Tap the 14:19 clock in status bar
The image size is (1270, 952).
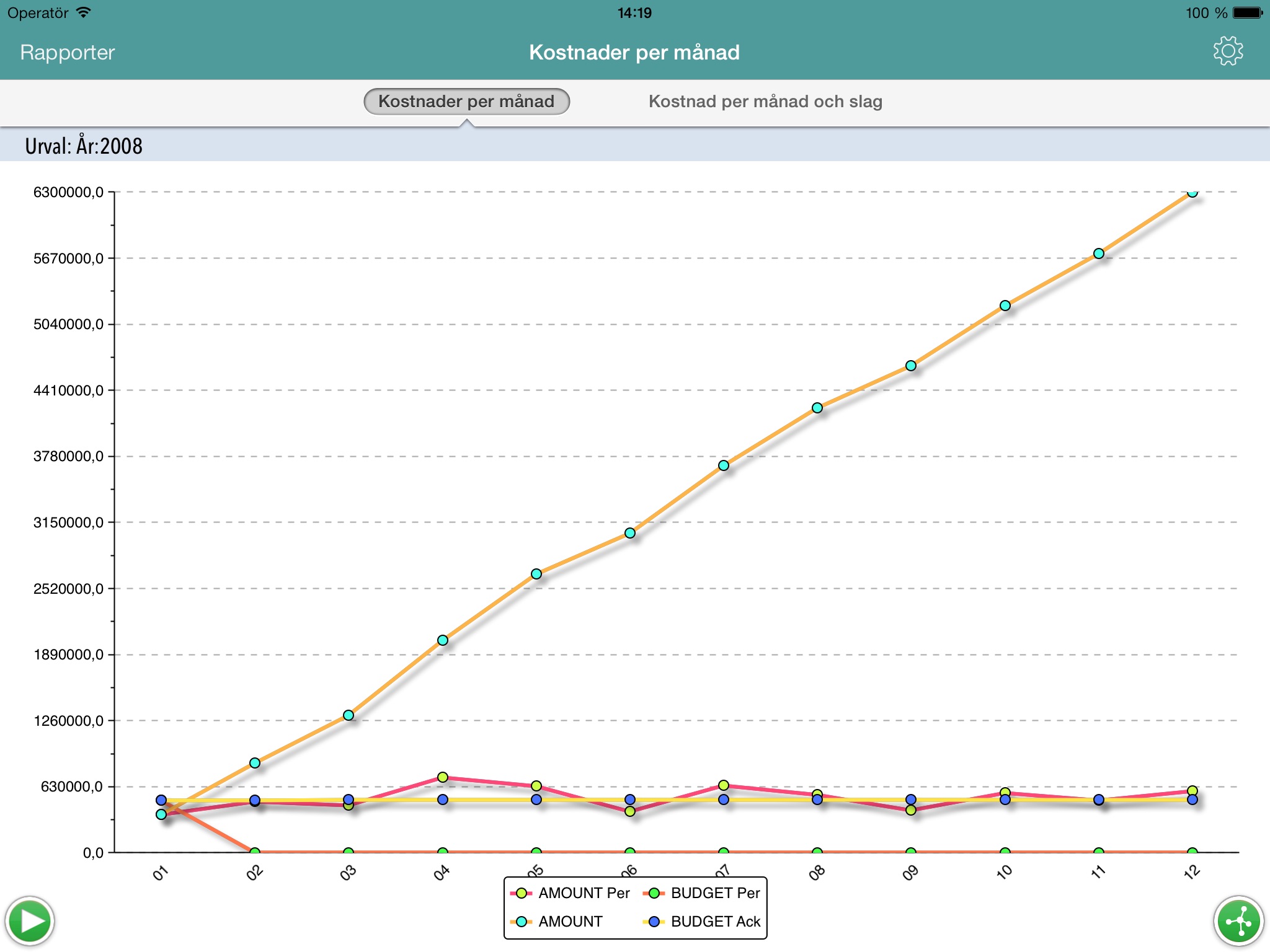[x=634, y=12]
